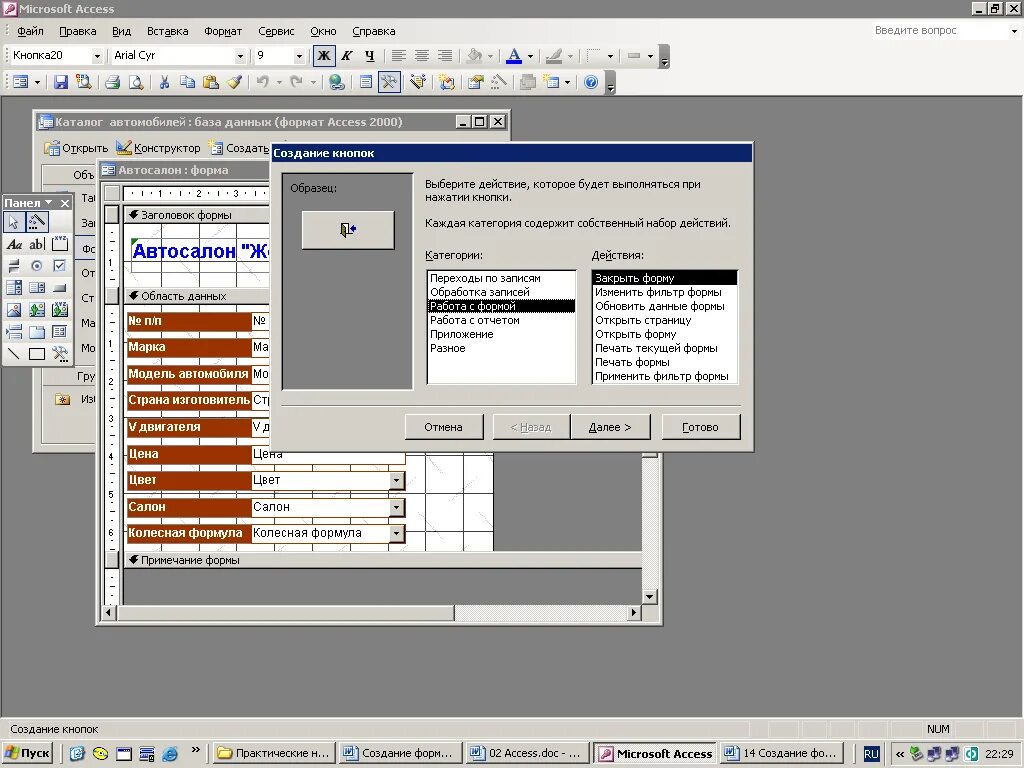Screen dimensions: 1024x768
Task: Toggle the Toolbox button in main toolbar
Action: click(389, 82)
